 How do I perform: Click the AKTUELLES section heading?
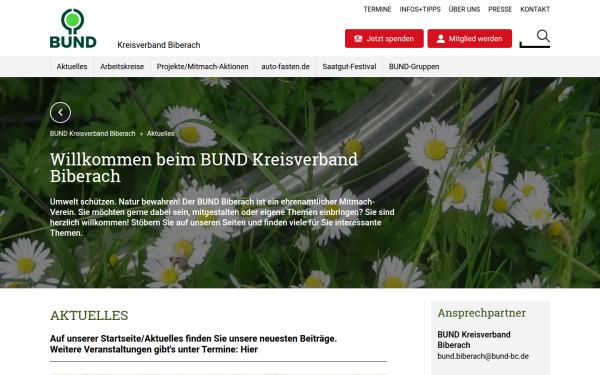(89, 316)
